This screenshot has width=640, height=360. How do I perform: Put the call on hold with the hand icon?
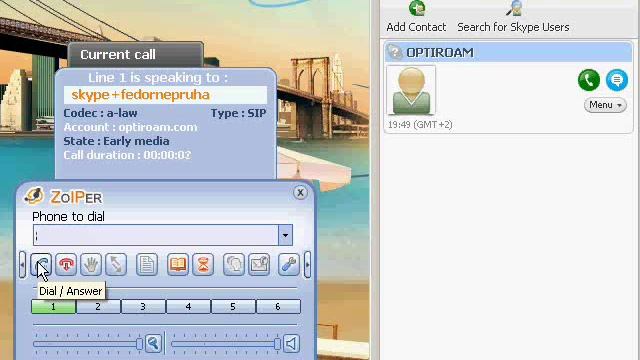point(91,264)
